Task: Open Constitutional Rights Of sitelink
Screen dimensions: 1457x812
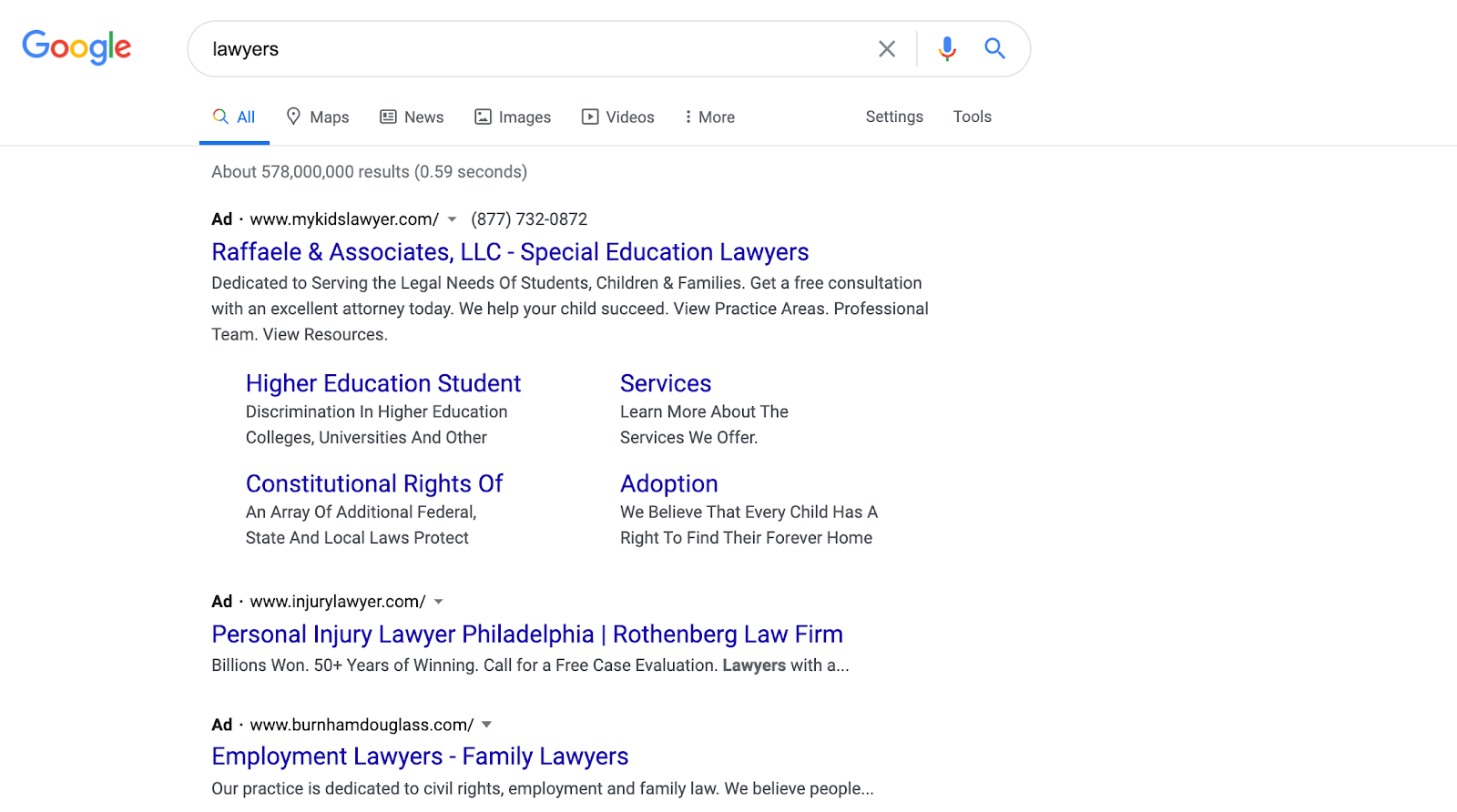Action: tap(374, 483)
